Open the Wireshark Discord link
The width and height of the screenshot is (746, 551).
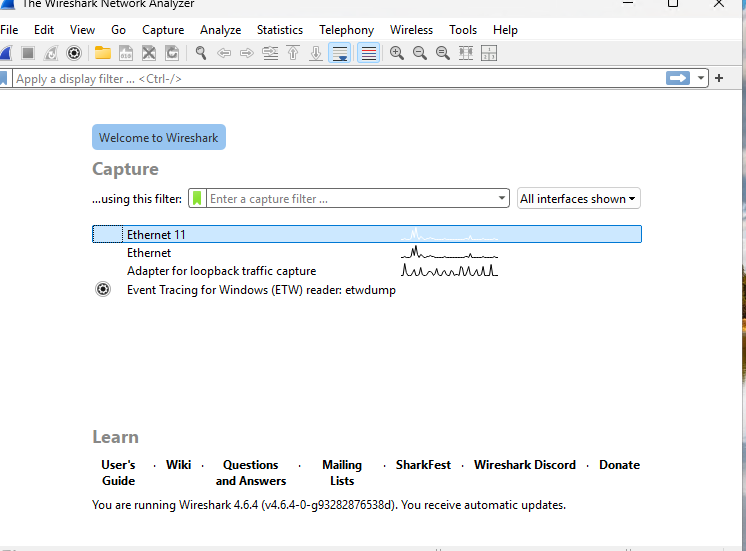click(x=525, y=465)
